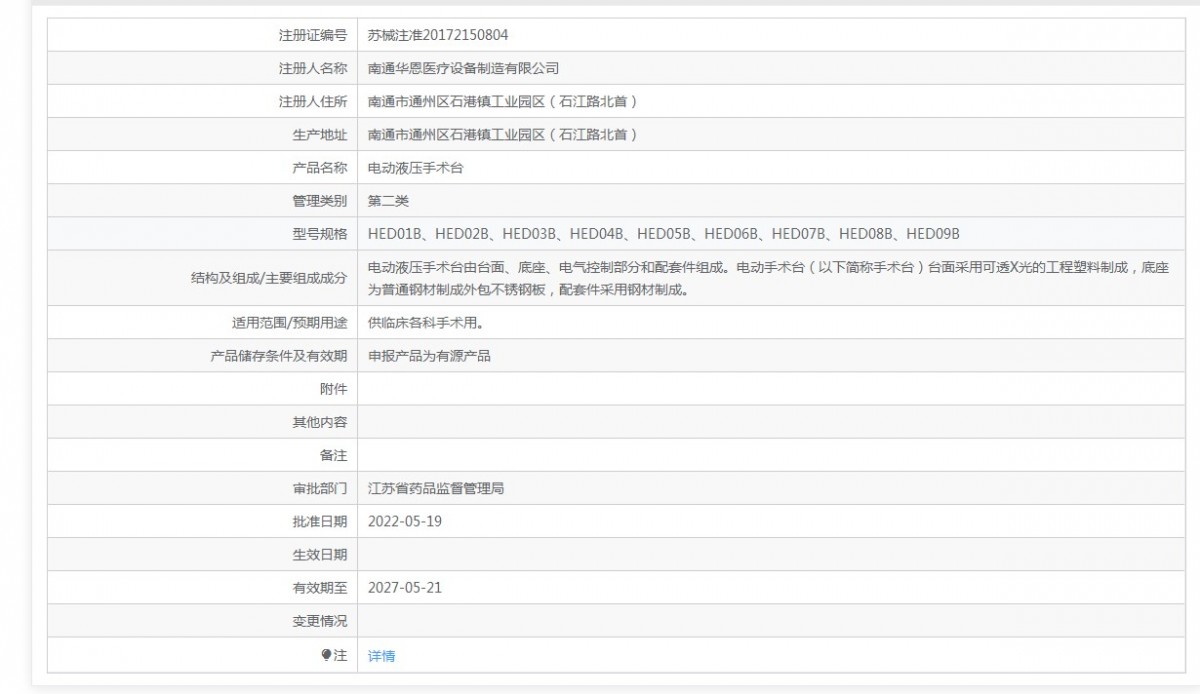The height and width of the screenshot is (694, 1200).
Task: Click the 附件 label
Action: tap(333, 389)
